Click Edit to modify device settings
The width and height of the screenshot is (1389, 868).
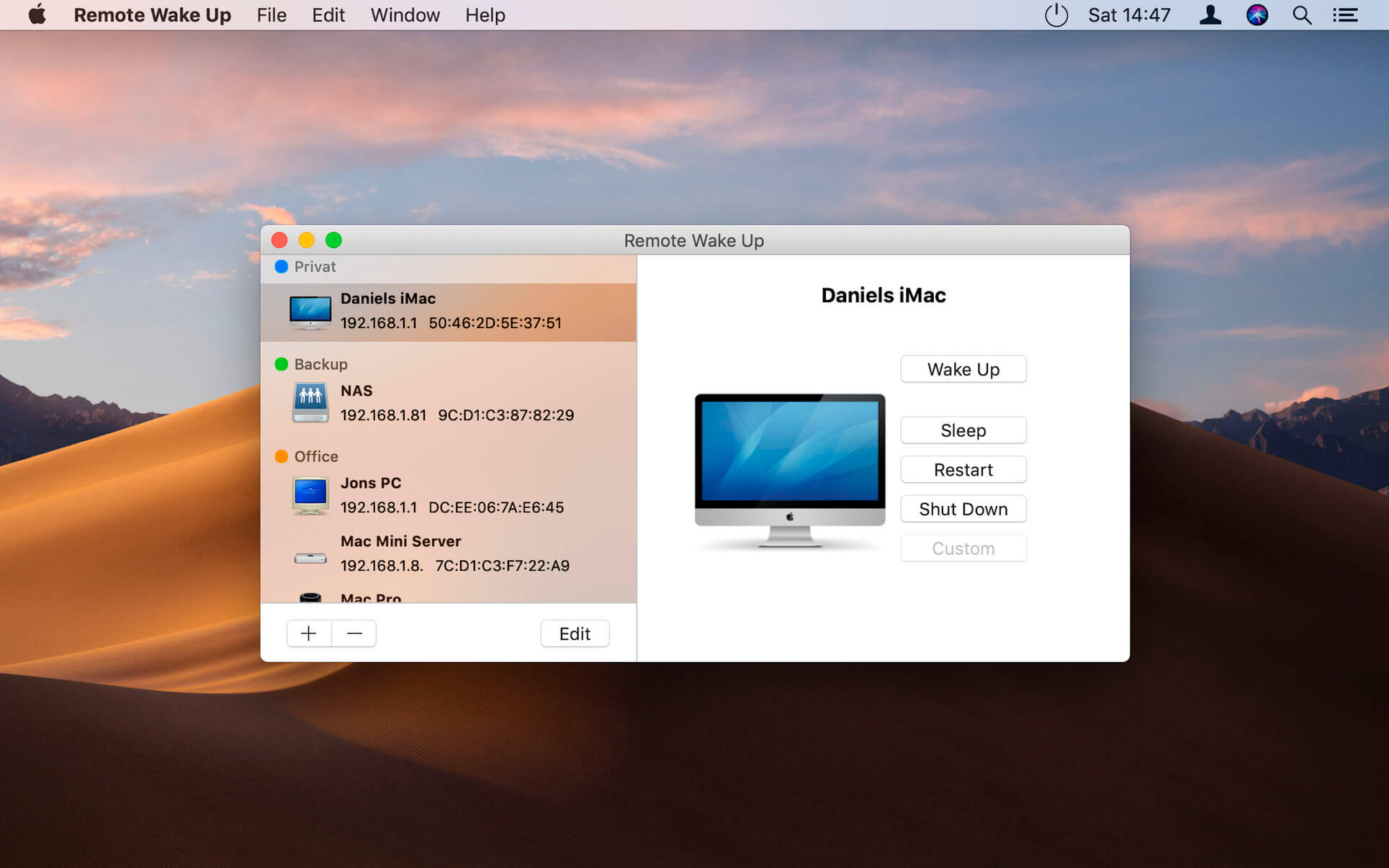(x=575, y=634)
